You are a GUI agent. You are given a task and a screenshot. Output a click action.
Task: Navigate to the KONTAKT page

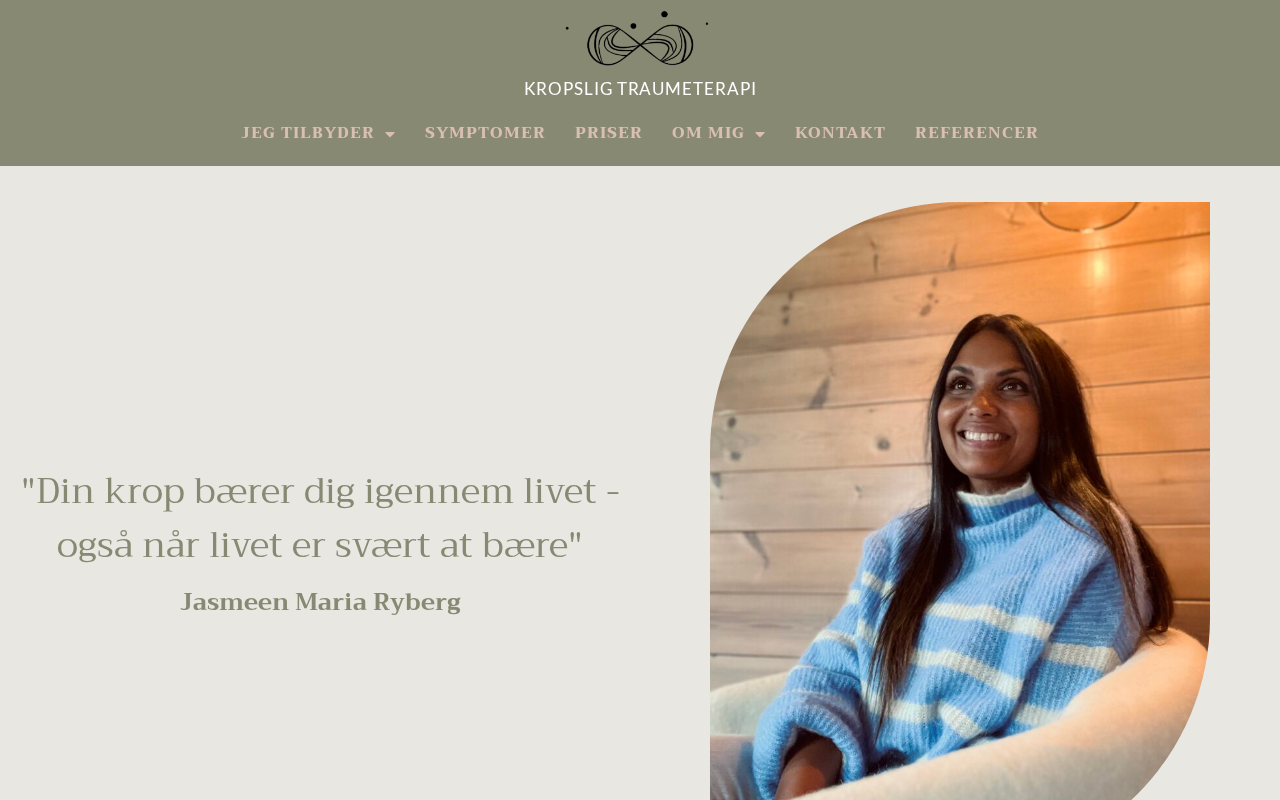point(840,133)
